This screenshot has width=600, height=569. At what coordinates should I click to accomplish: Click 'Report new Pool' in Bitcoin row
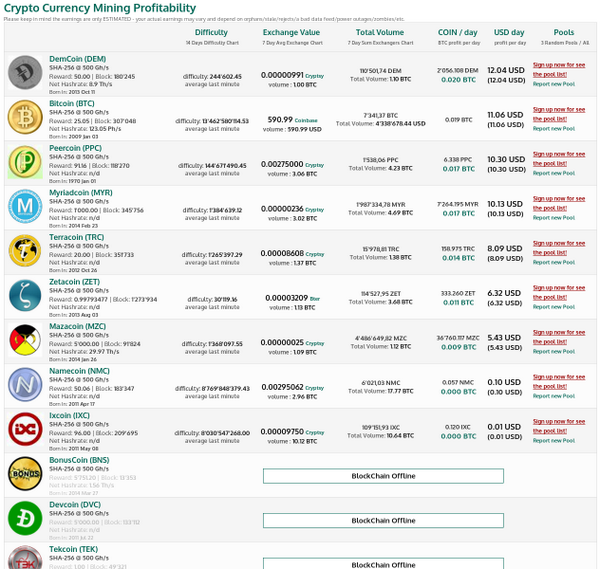point(554,129)
